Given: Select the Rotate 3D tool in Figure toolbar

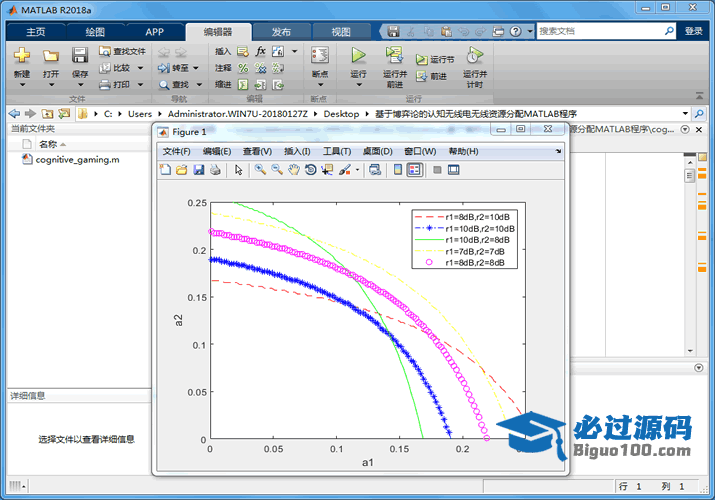Looking at the screenshot, I should tap(311, 170).
